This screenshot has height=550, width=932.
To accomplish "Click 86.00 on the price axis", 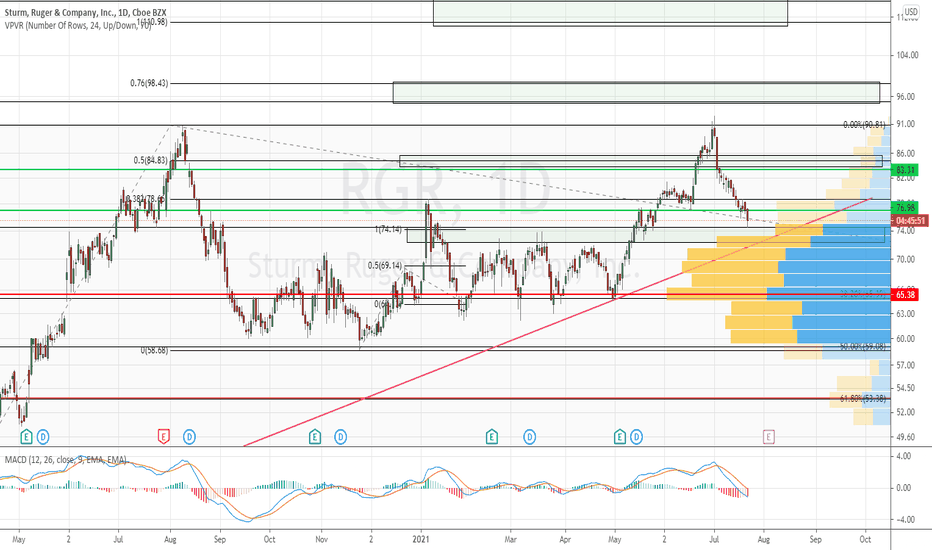I will [x=905, y=153].
